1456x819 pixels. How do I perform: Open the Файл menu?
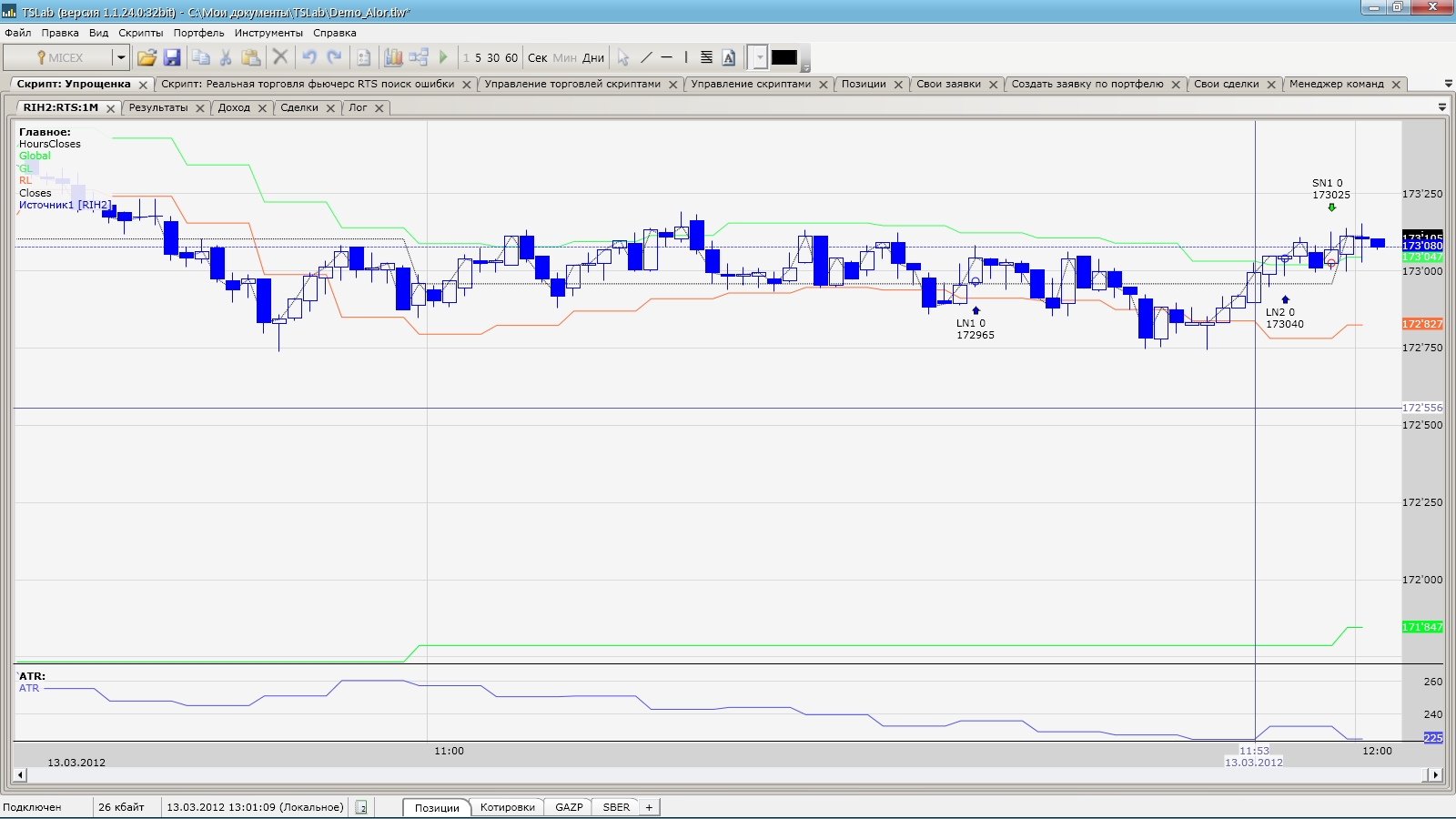[x=18, y=33]
